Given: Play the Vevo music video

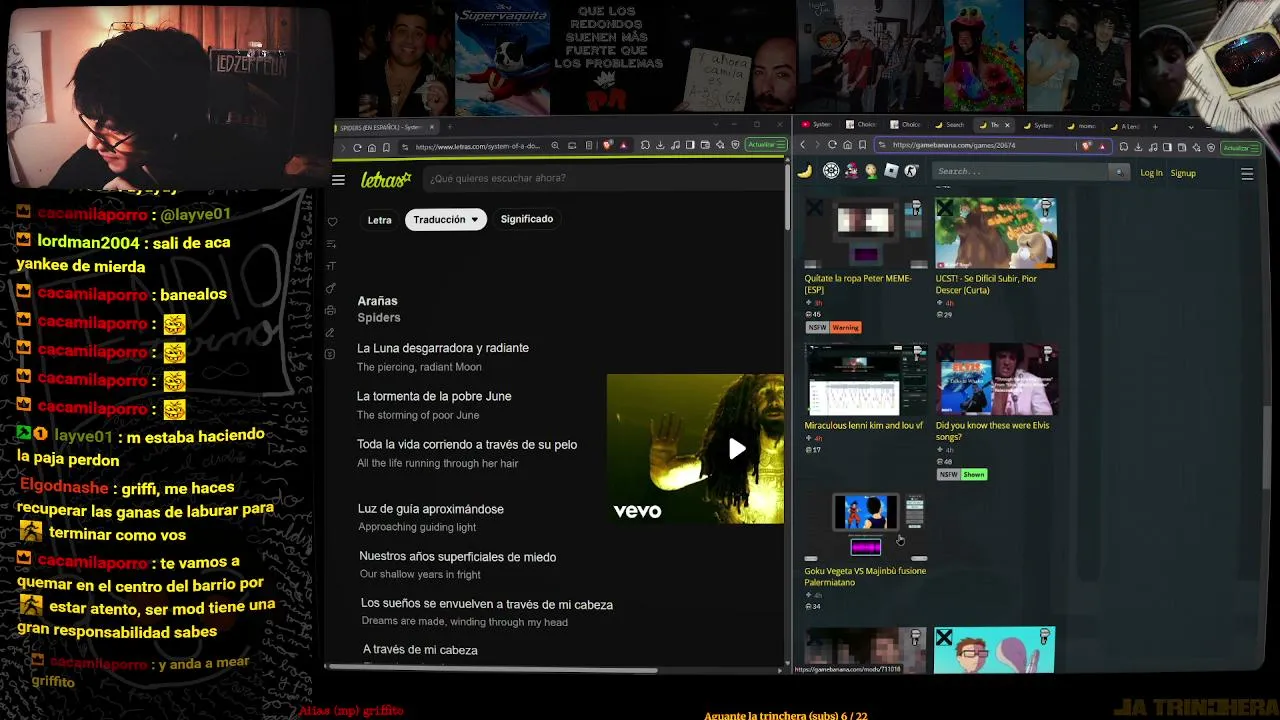Looking at the screenshot, I should pyautogui.click(x=737, y=449).
